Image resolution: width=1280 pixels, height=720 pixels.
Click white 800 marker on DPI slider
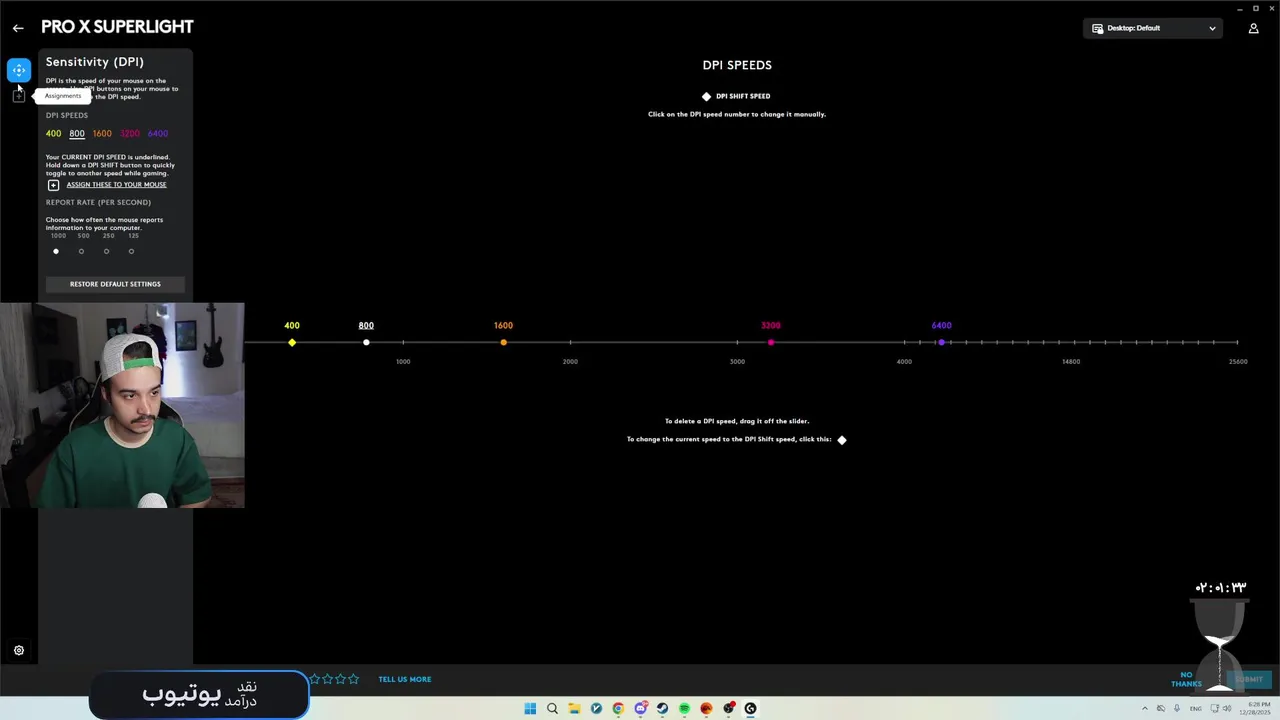[x=366, y=343]
